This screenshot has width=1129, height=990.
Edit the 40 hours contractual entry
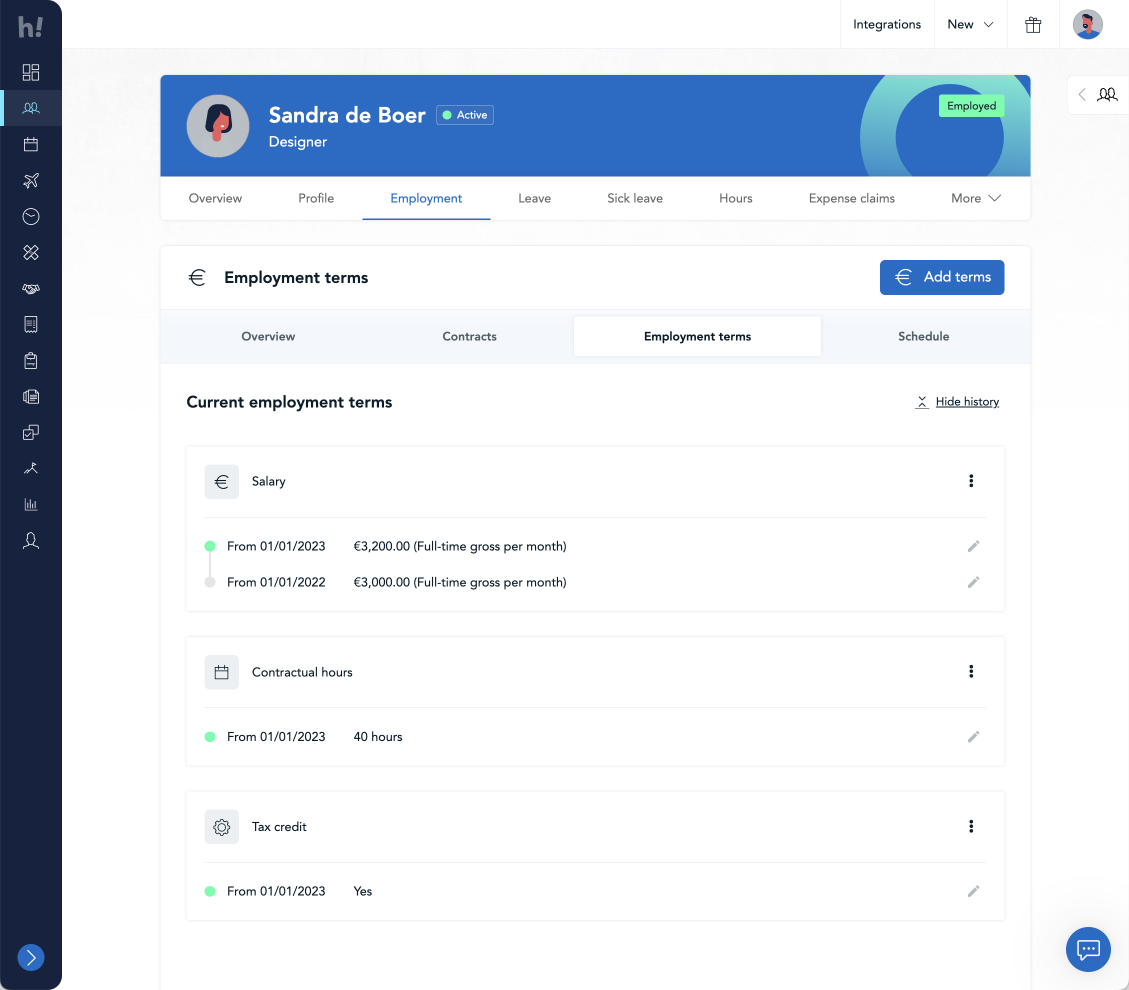point(973,737)
